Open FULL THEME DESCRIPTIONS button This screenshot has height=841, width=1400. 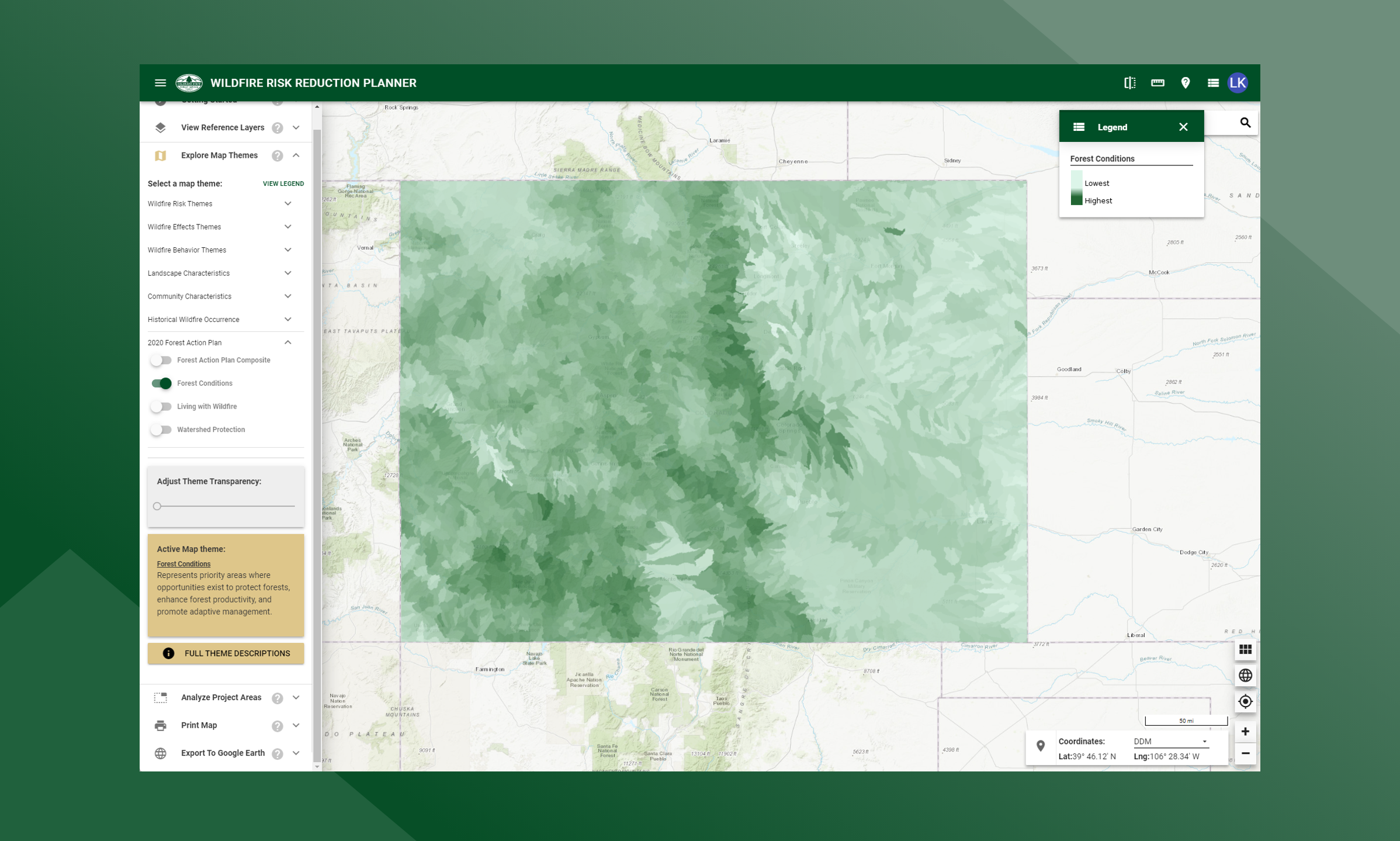(226, 653)
